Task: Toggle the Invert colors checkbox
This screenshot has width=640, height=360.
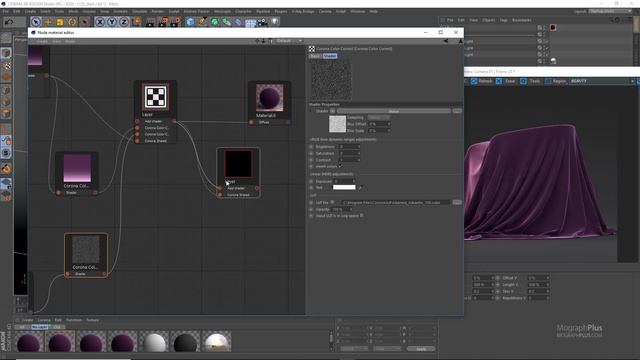Action: 340,166
